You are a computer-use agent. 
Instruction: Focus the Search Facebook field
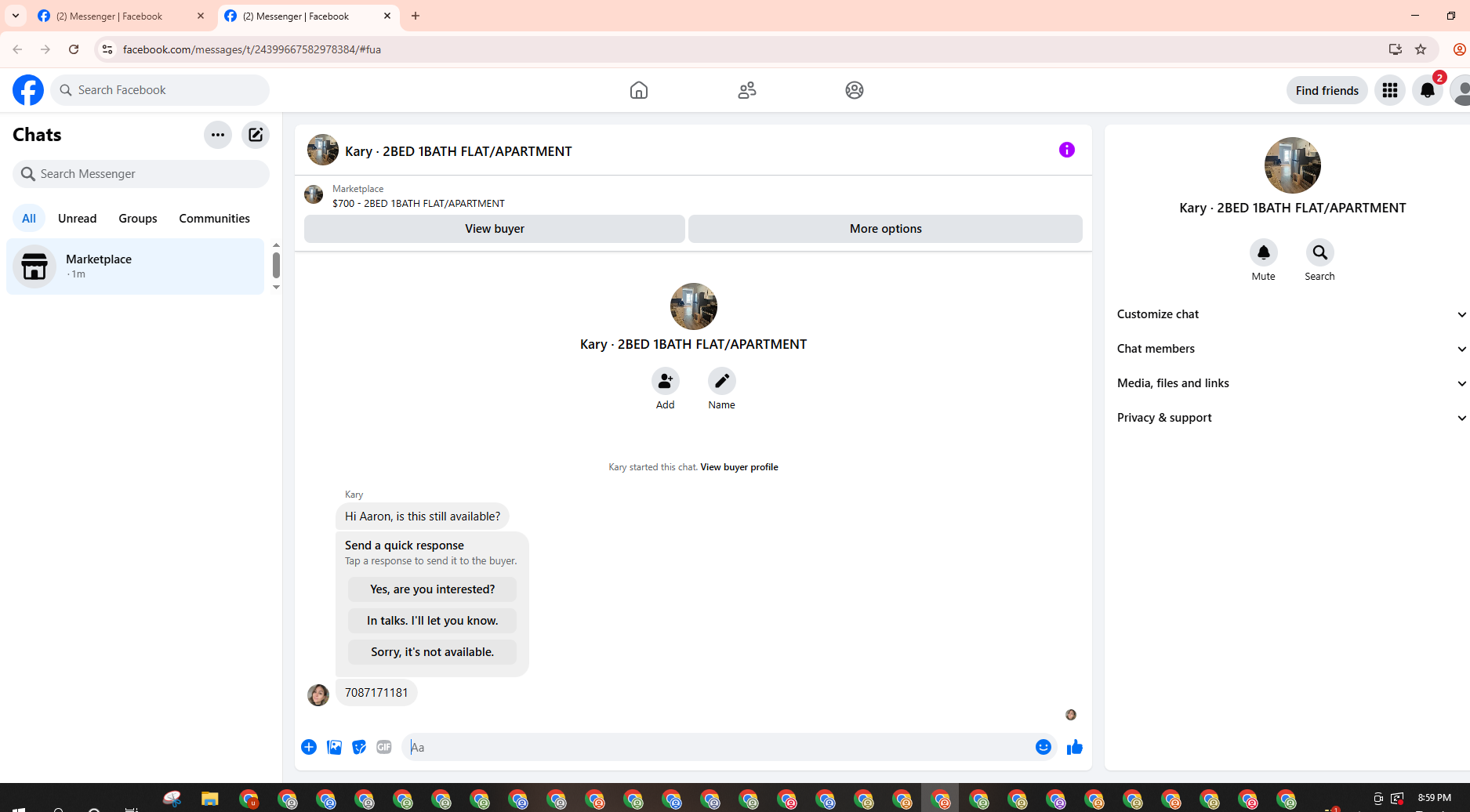(x=161, y=90)
